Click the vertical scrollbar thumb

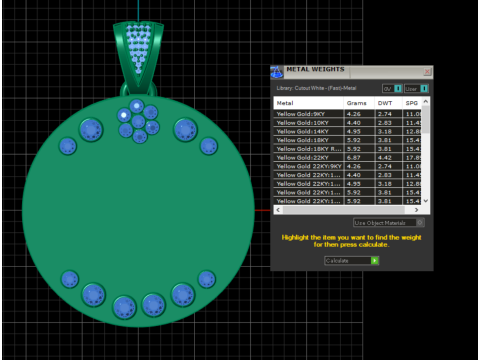tap(426, 119)
